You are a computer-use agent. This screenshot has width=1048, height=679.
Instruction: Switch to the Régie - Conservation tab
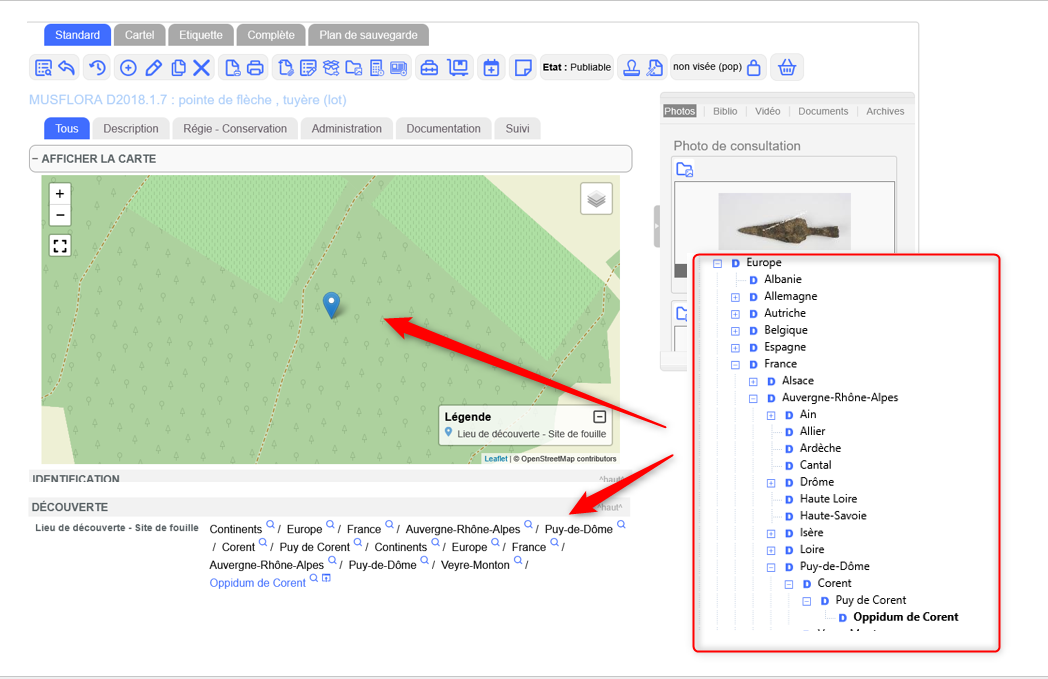click(235, 128)
